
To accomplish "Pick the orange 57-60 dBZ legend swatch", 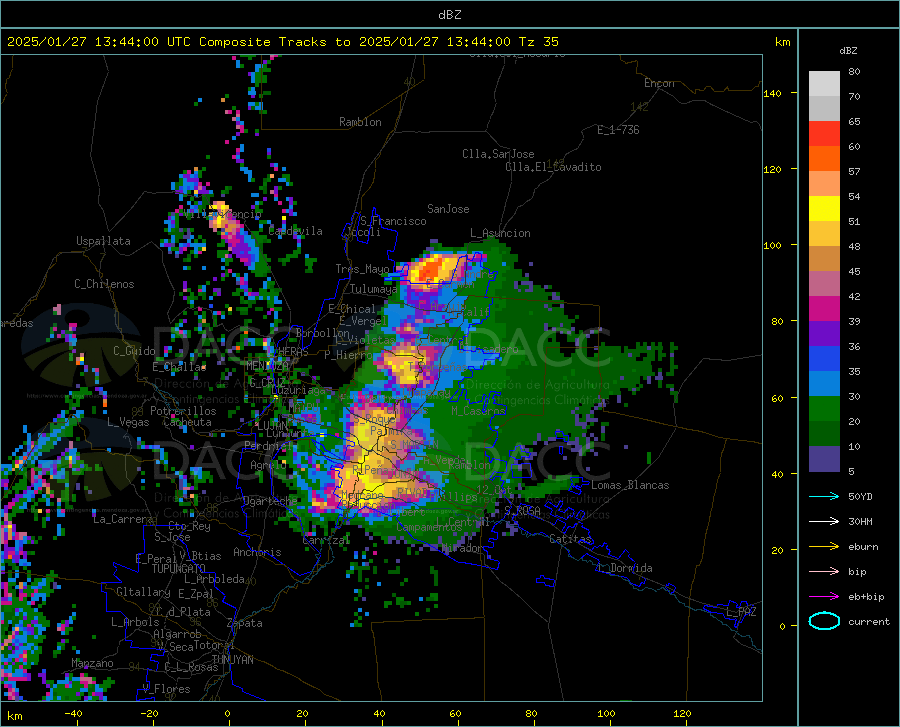I will click(x=824, y=159).
